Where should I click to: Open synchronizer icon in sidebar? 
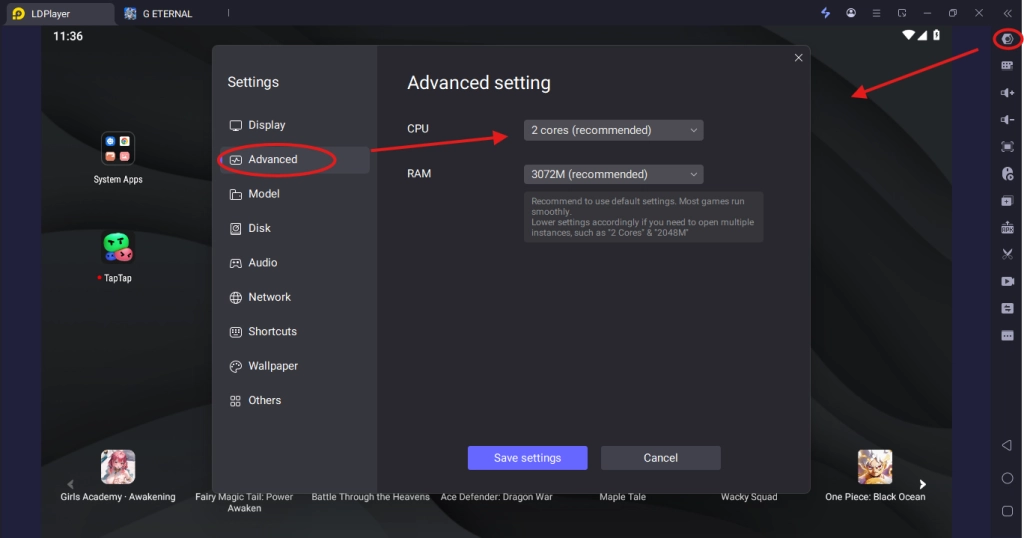(x=1007, y=308)
